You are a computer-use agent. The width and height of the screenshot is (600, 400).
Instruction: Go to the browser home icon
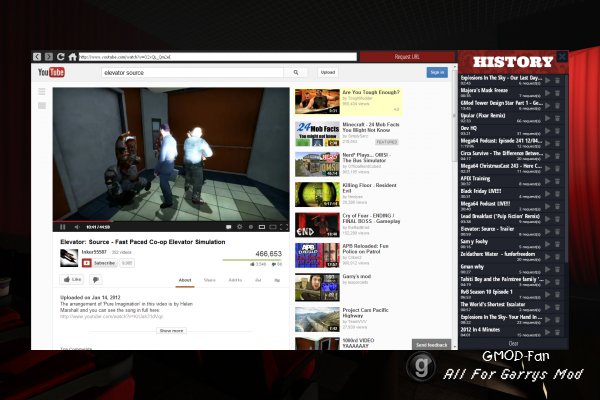72,57
